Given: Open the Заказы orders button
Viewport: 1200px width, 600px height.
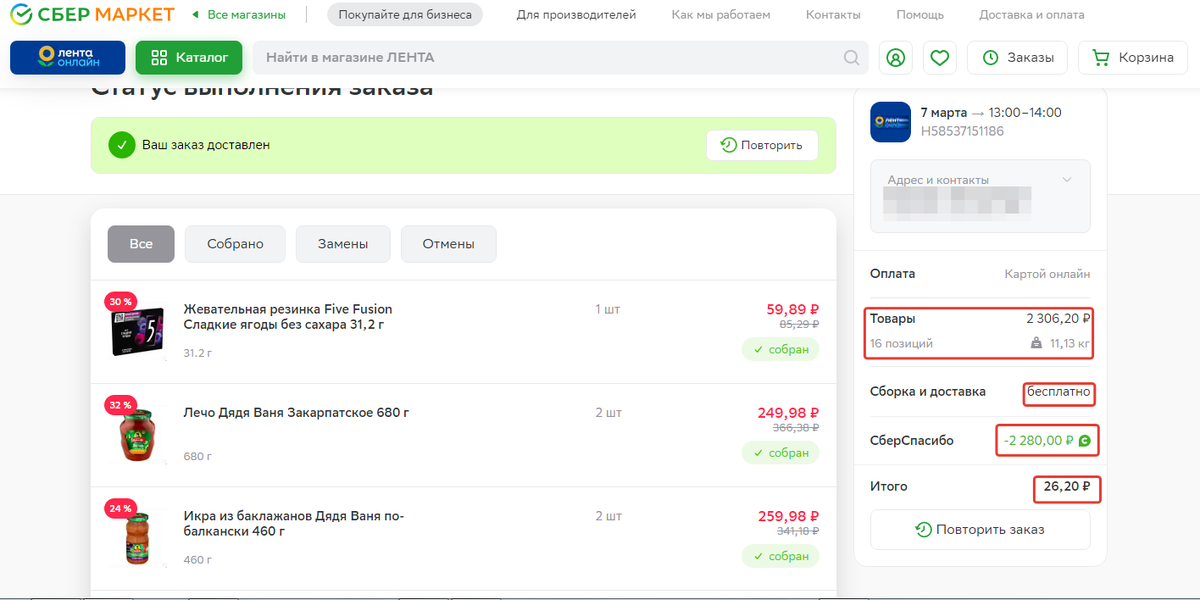Looking at the screenshot, I should (1017, 58).
